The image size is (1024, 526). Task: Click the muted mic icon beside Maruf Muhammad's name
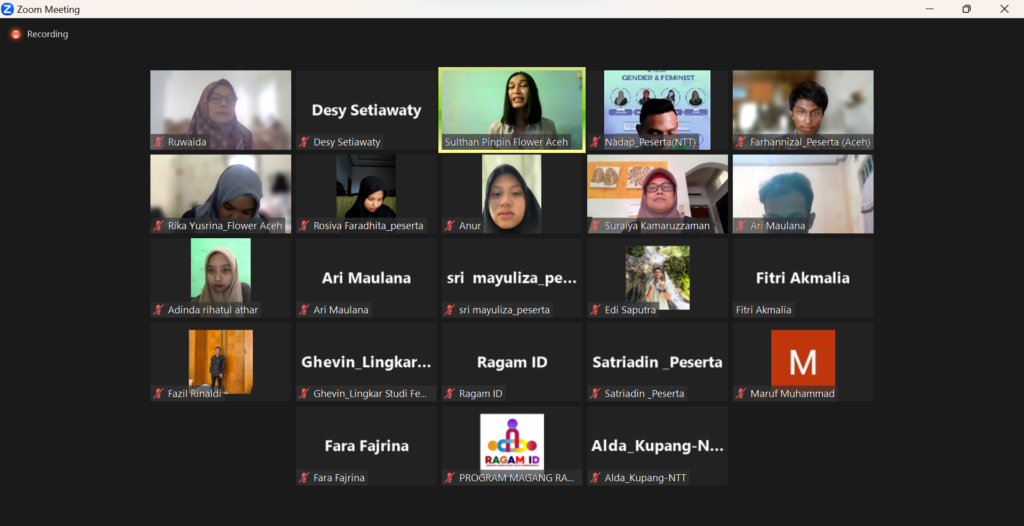741,394
